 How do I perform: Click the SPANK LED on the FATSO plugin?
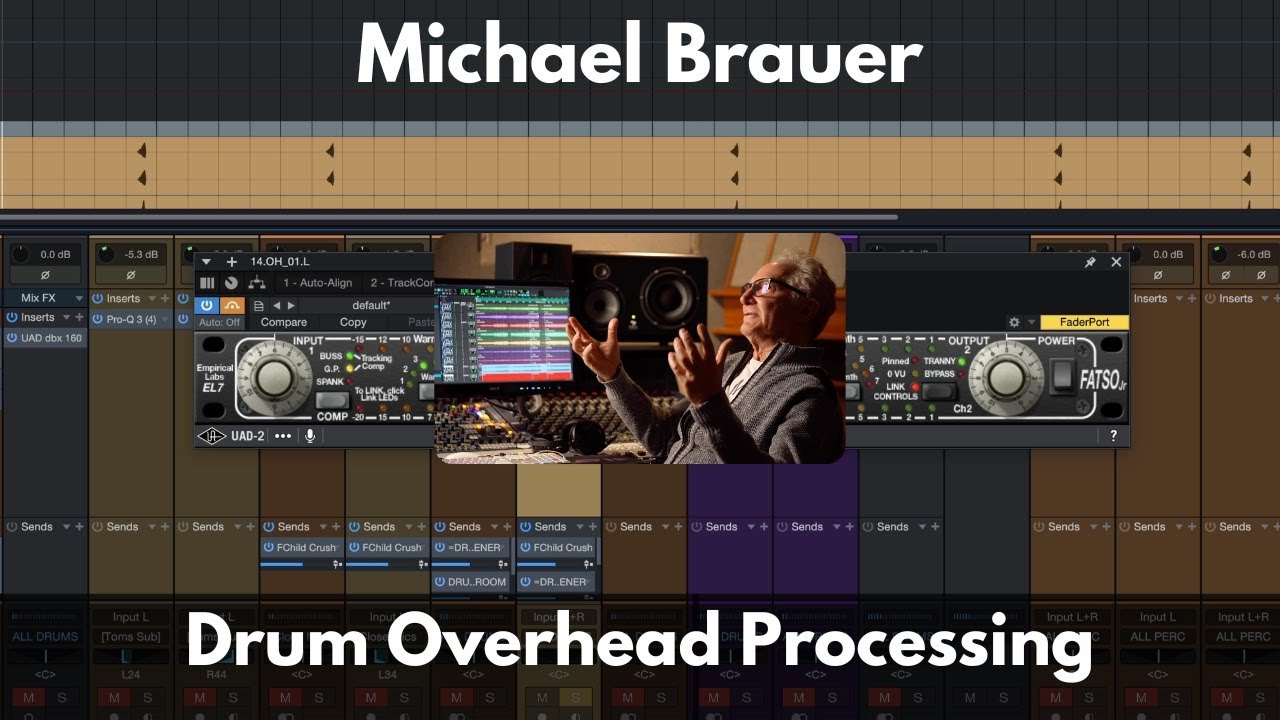coord(349,381)
